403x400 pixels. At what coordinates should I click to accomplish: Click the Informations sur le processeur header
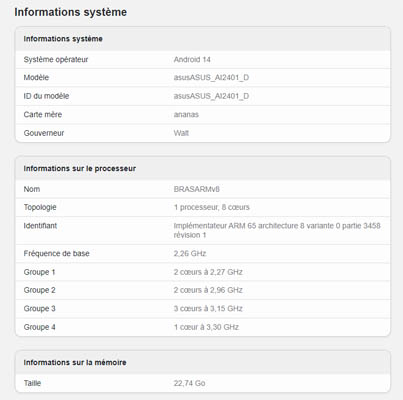[x=80, y=169]
